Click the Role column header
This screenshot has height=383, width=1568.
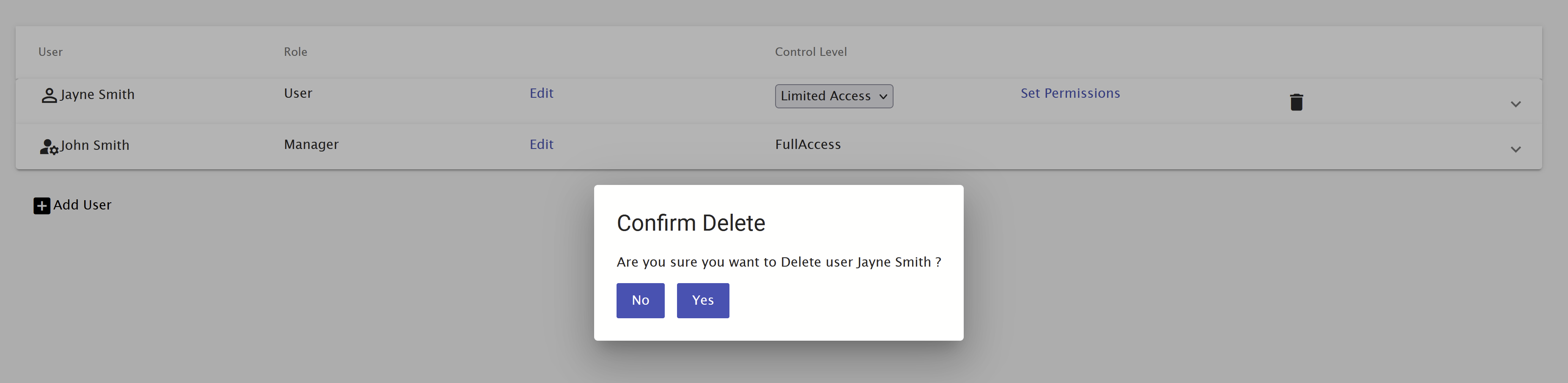[x=295, y=52]
